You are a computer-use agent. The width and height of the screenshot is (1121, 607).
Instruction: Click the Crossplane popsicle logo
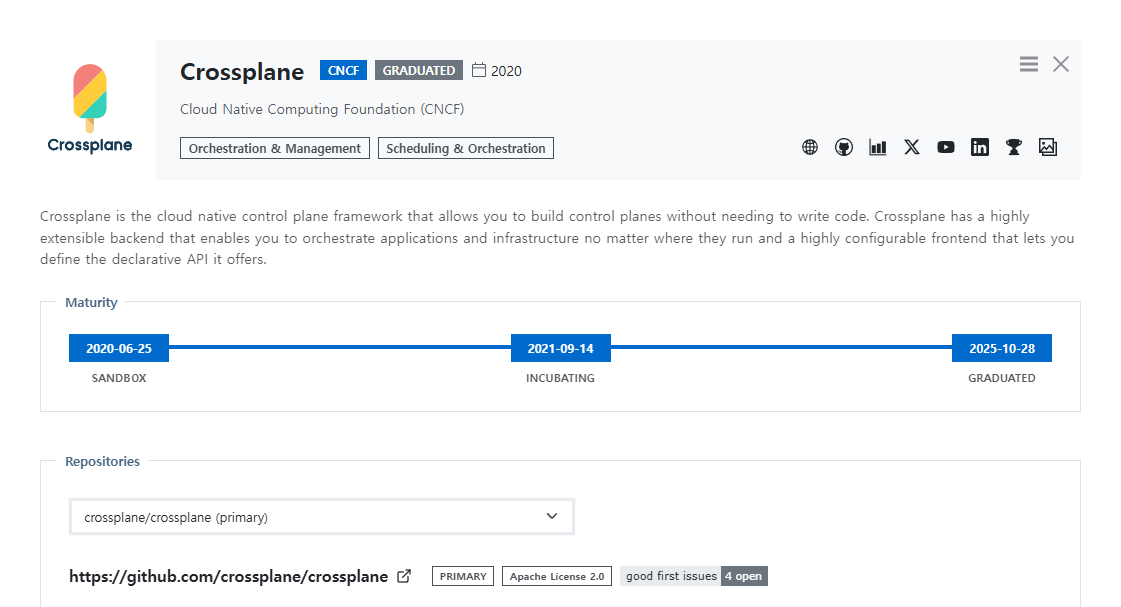tap(90, 108)
